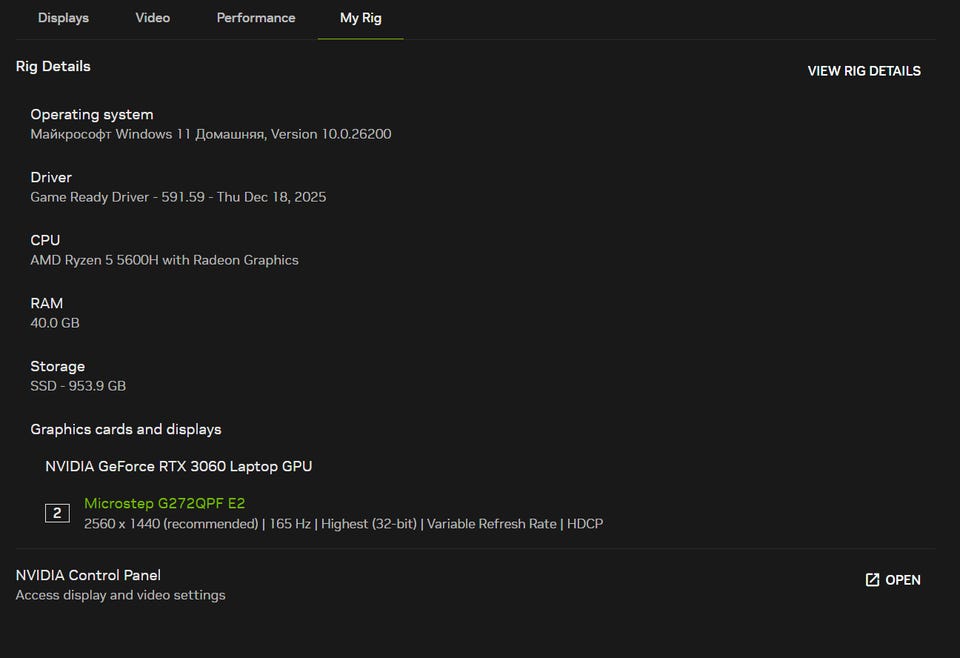Click the external-link icon beside OPEN
Image resolution: width=960 pixels, height=658 pixels.
click(x=872, y=580)
